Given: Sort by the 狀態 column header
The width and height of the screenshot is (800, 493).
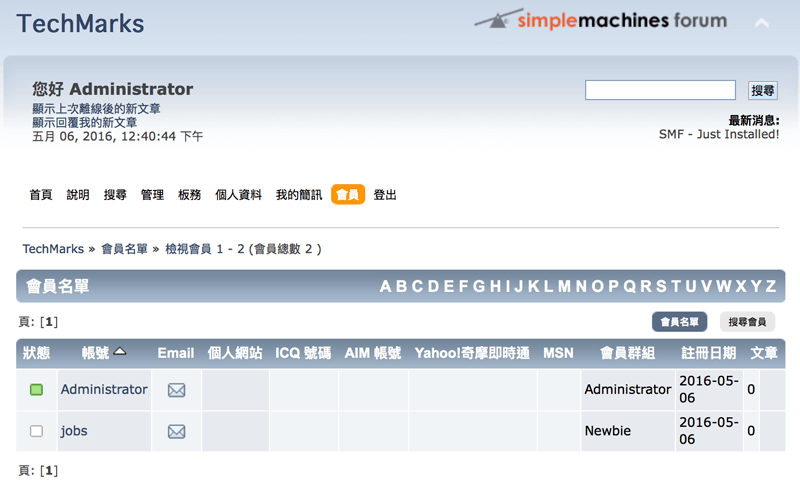Looking at the screenshot, I should [x=36, y=353].
